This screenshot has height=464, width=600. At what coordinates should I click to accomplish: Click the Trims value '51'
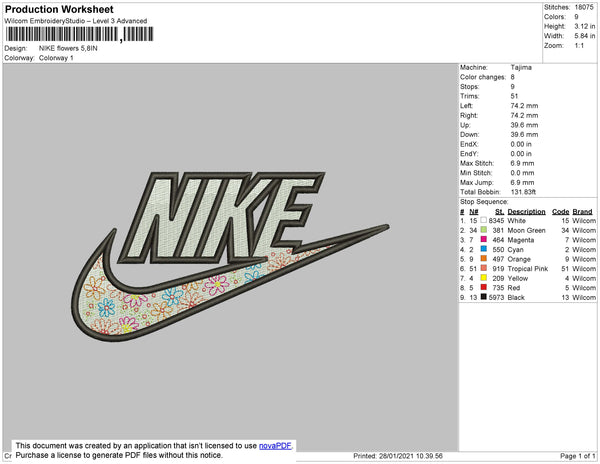514,96
